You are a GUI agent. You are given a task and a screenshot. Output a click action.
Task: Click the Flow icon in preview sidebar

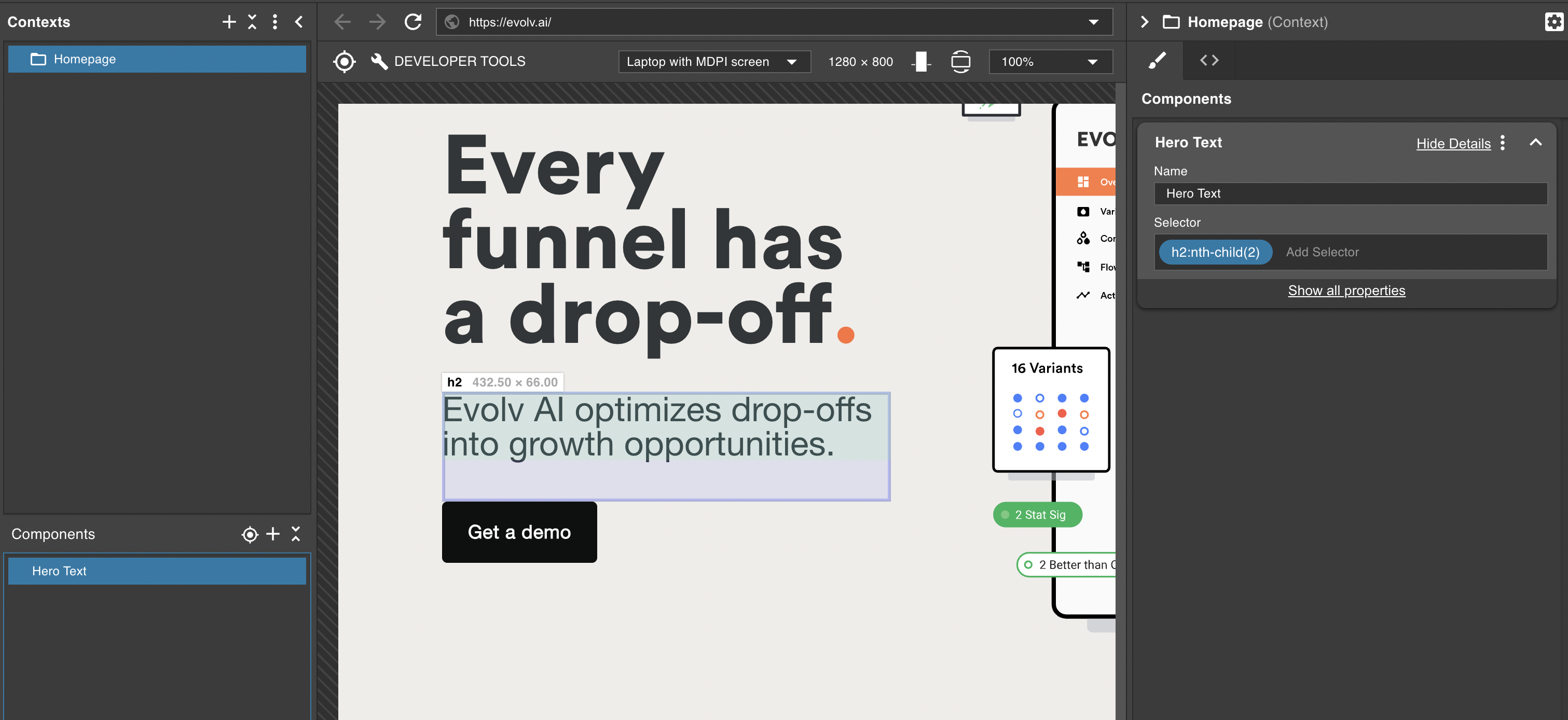(x=1083, y=267)
